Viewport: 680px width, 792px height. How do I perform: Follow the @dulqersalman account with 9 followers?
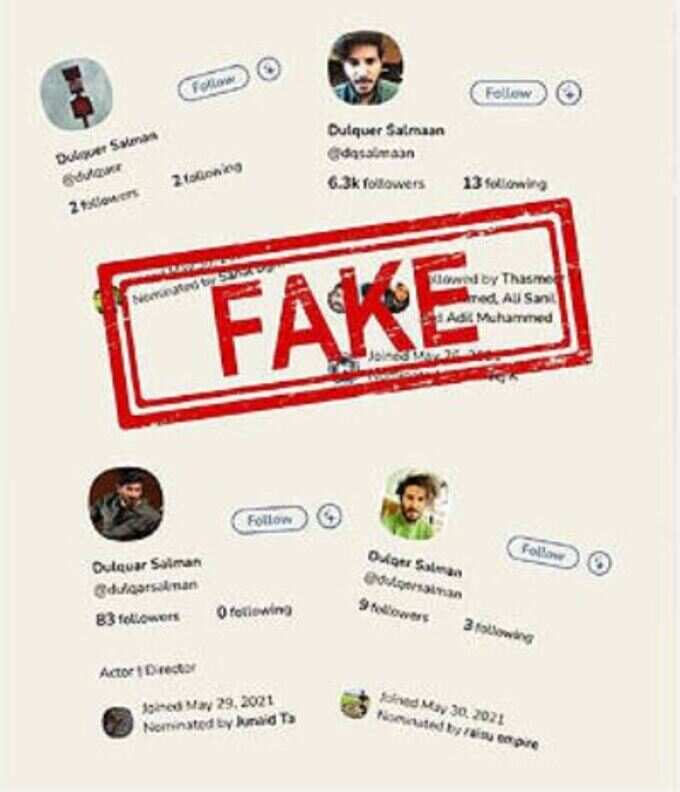point(543,553)
